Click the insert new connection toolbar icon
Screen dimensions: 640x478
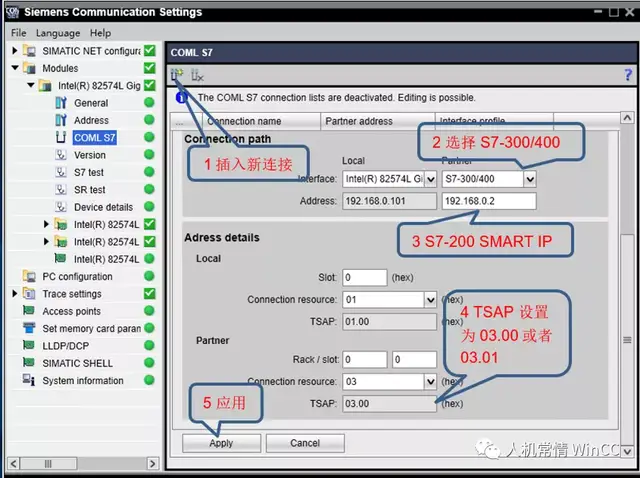coord(177,75)
